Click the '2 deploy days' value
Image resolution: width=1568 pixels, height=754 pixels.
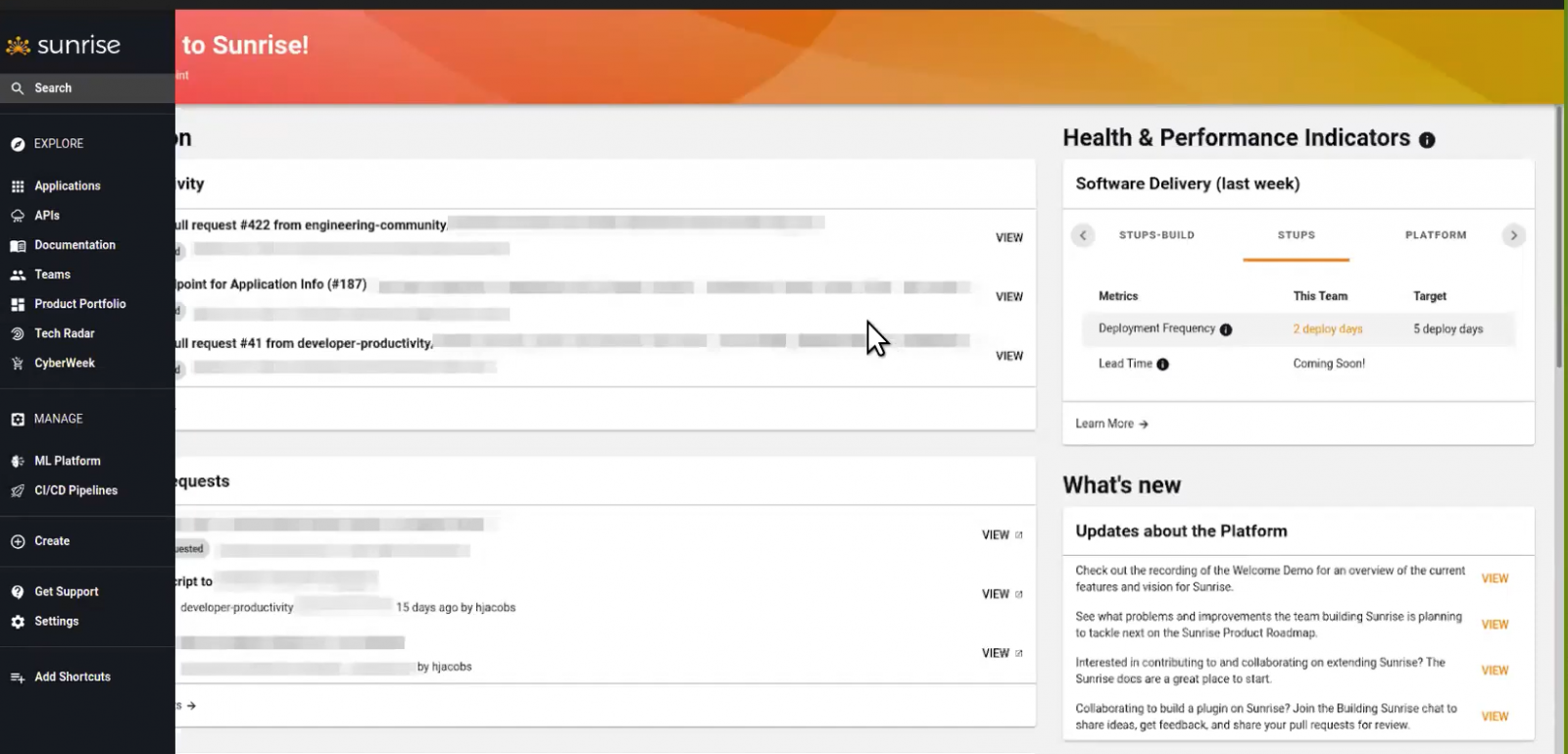click(1328, 329)
